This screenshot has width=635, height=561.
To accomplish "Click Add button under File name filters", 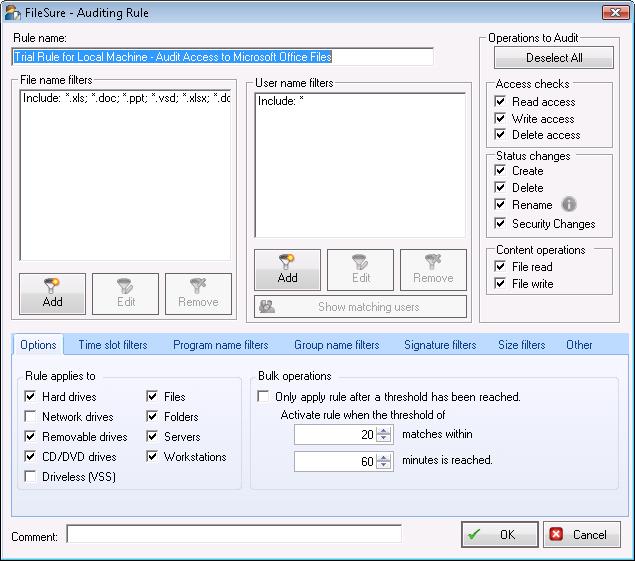I will 52,294.
